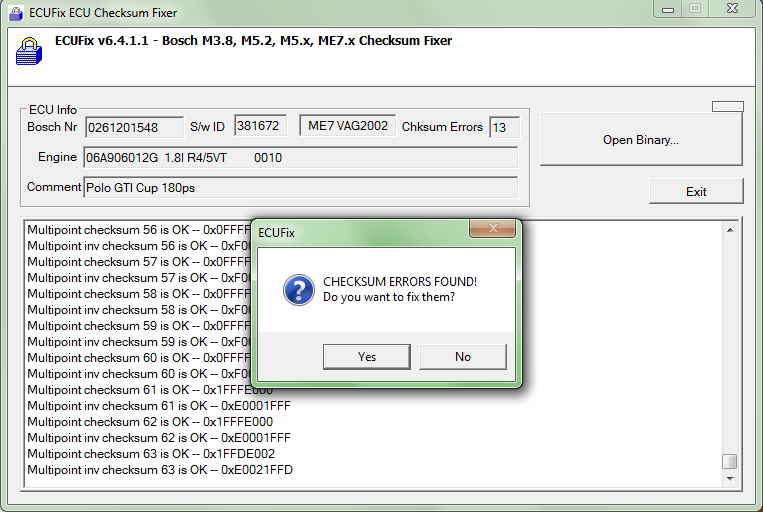
Task: Select log line Multipoint checksum 60 is OK
Action: 139,358
